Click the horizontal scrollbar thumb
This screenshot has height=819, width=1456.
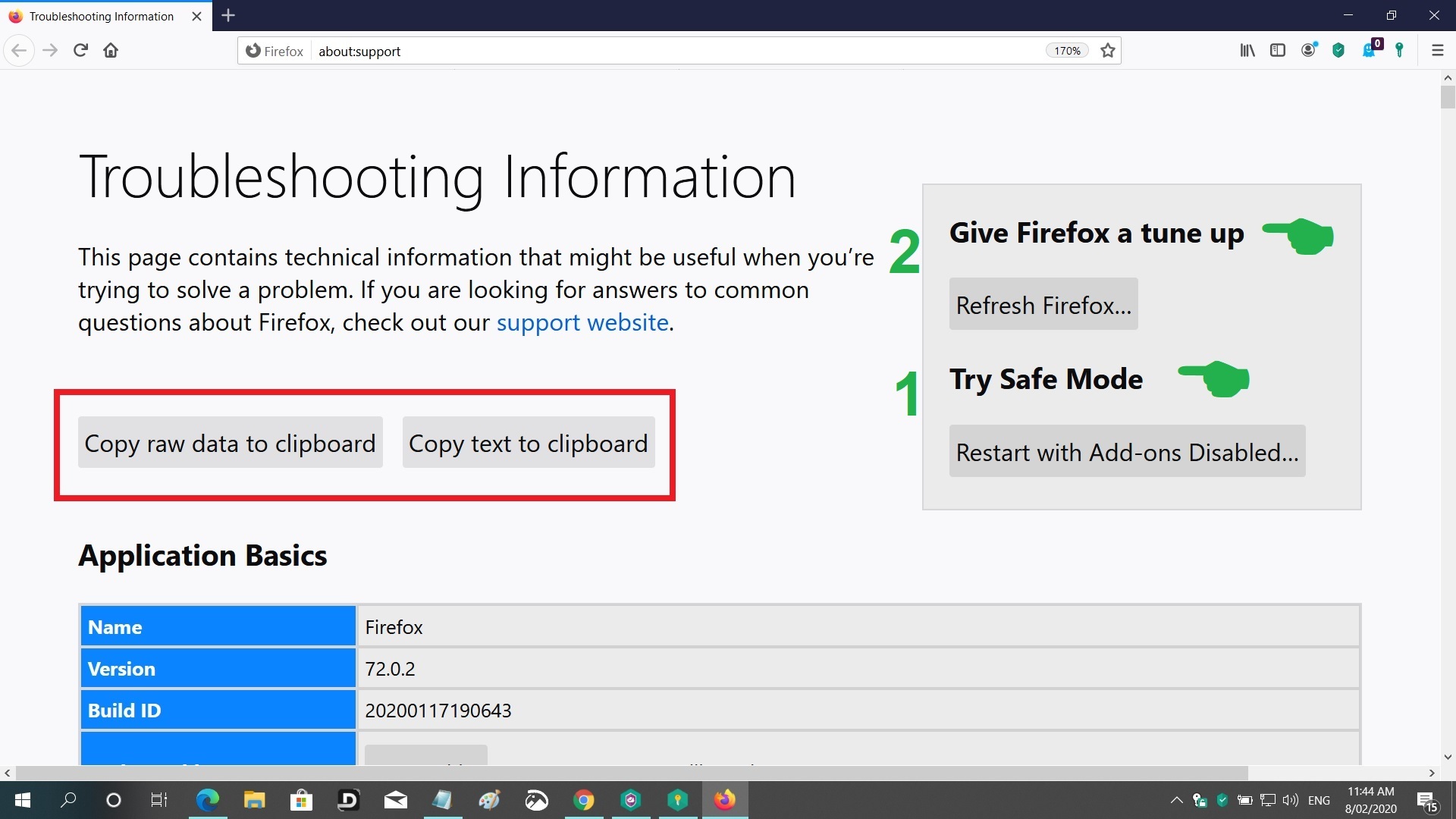(632, 773)
